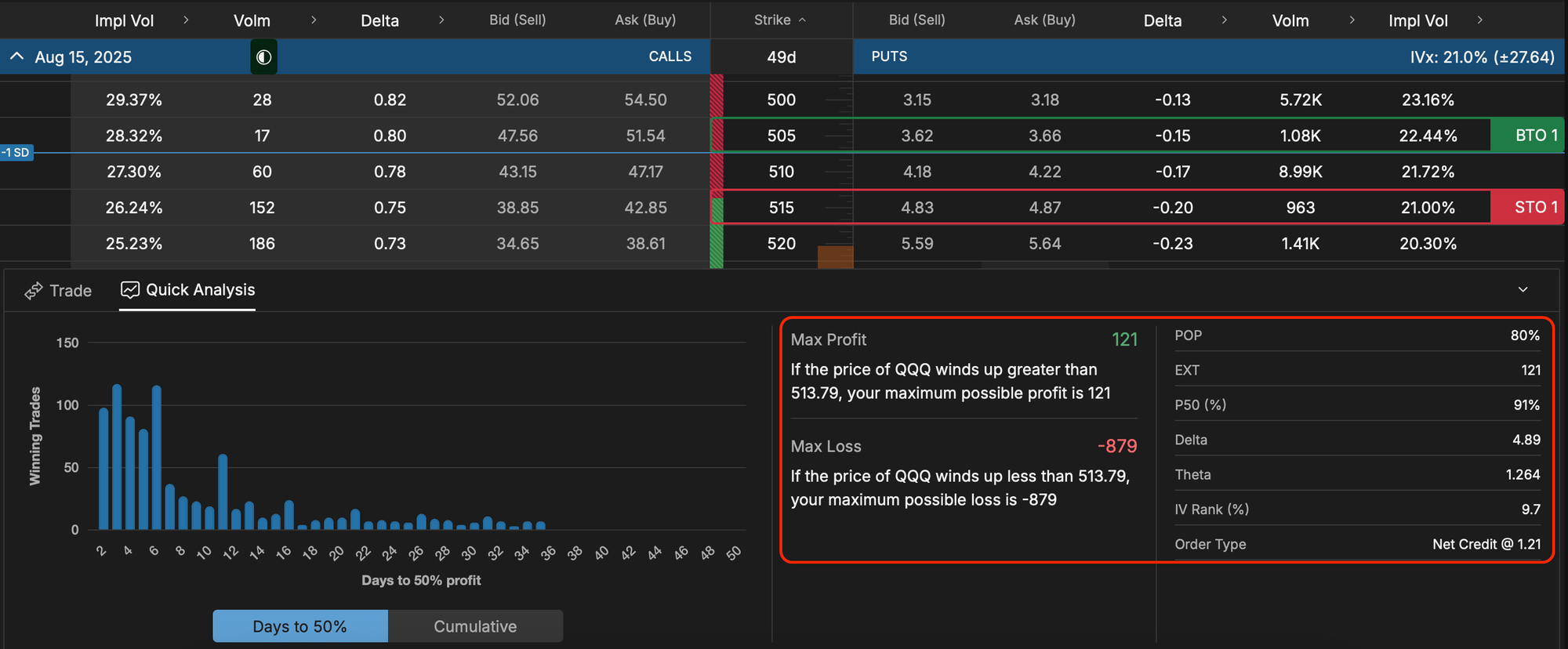The width and height of the screenshot is (1568, 649).
Task: Select the 515 strike cell
Action: (x=782, y=208)
